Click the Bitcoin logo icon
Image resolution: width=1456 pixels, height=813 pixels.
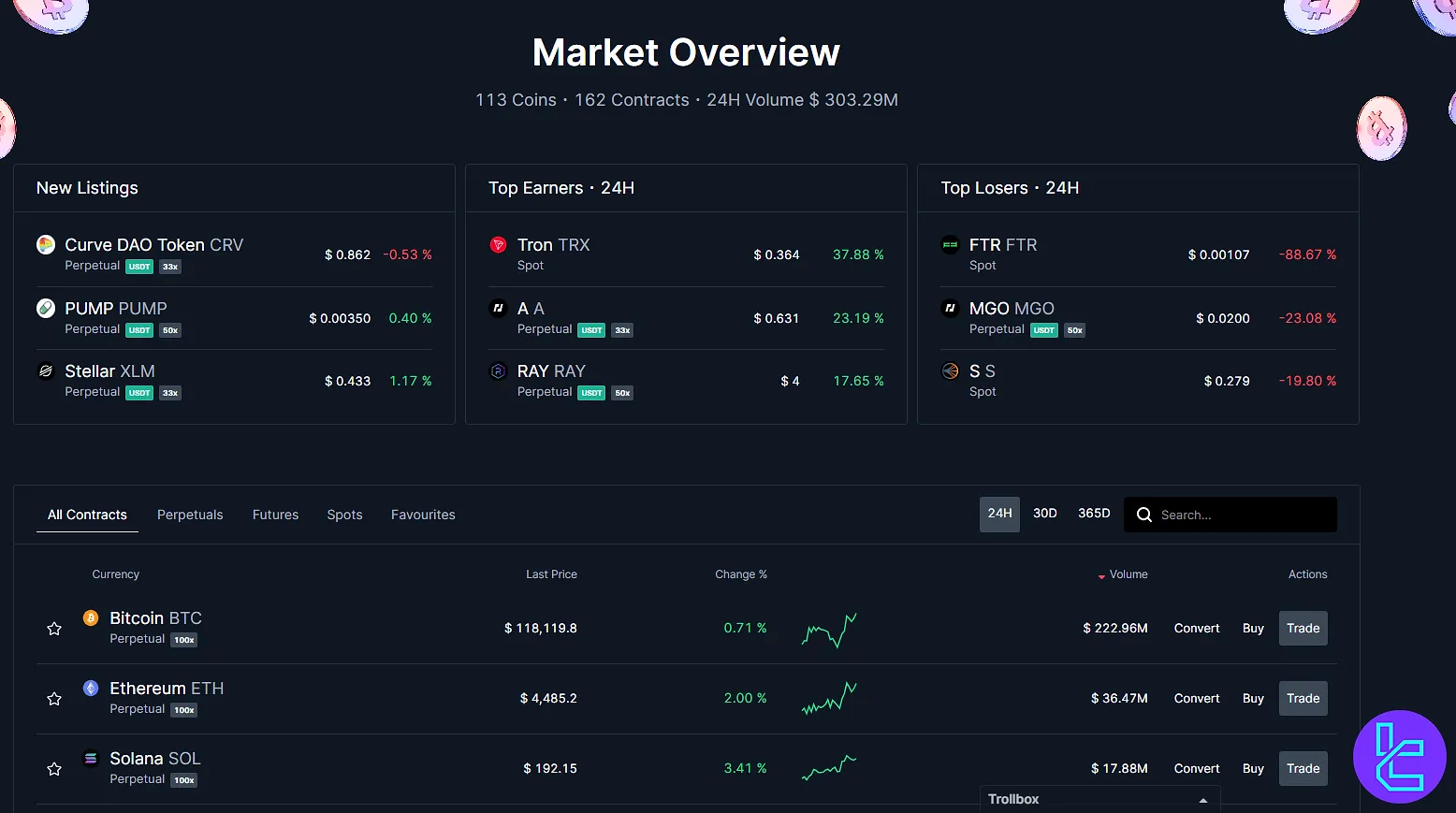pyautogui.click(x=91, y=617)
